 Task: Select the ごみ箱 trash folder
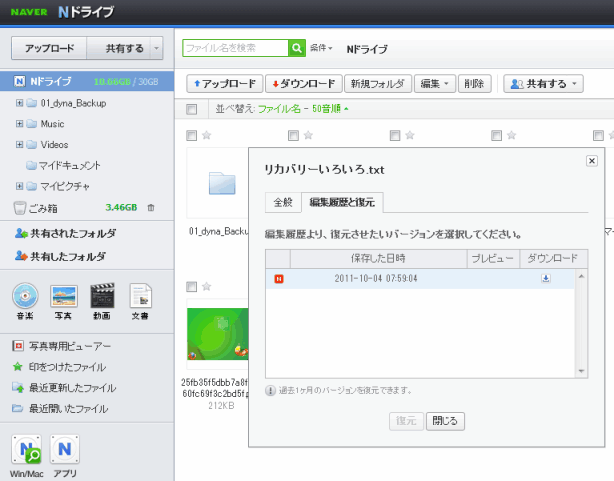tap(43, 208)
